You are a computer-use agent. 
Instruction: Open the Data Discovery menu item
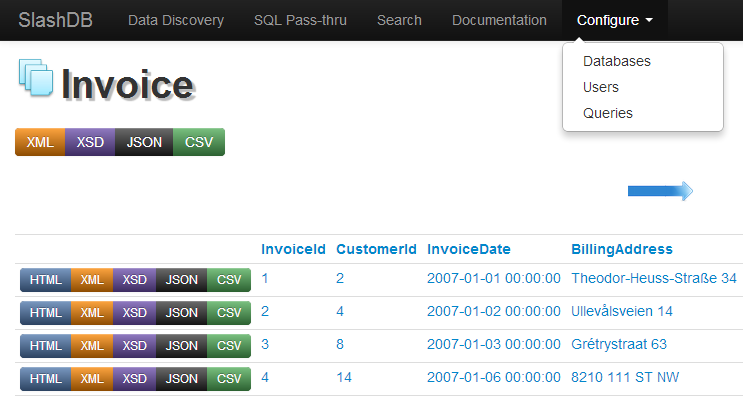176,20
